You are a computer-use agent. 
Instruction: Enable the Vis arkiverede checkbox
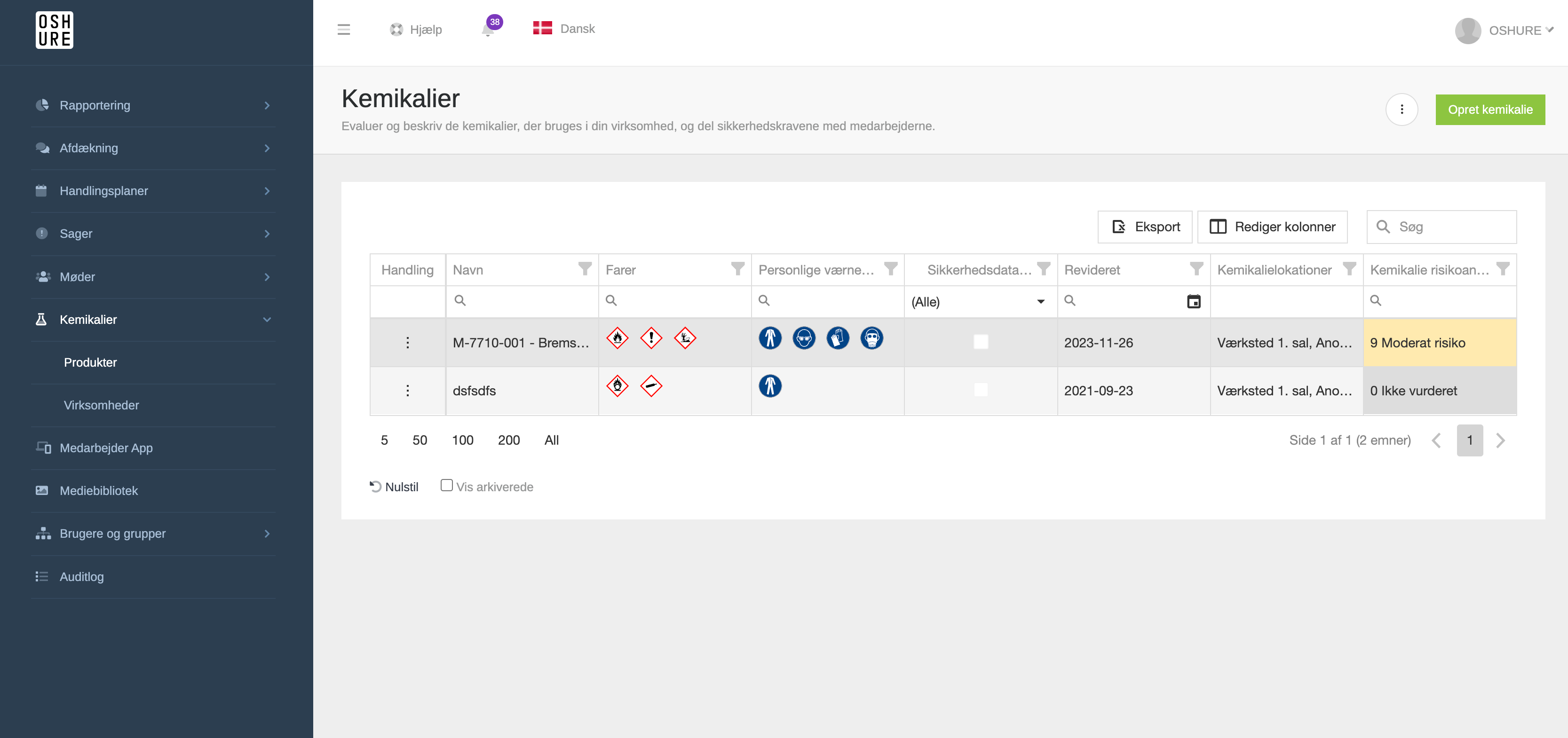446,486
